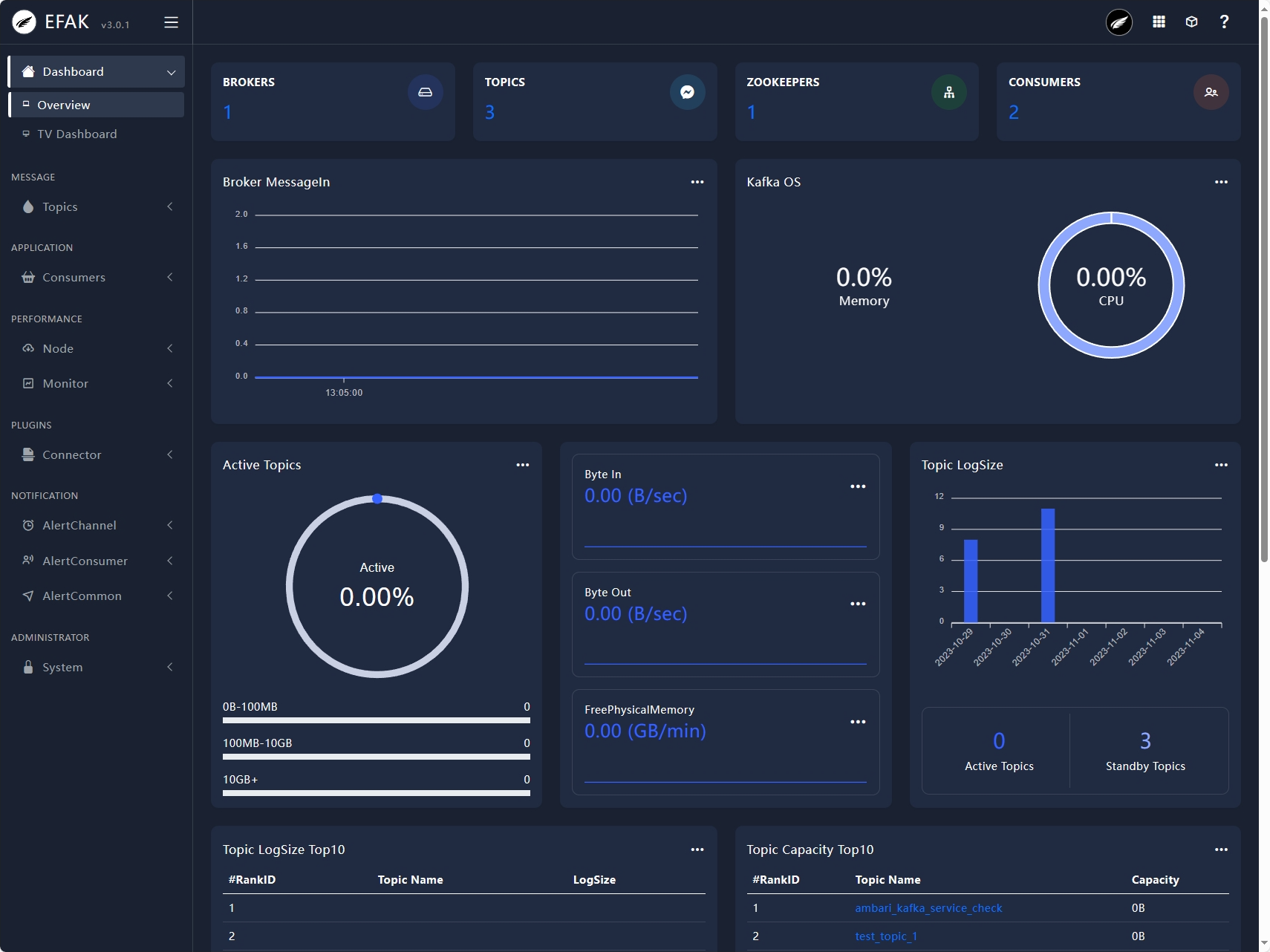
Task: Open the Connector sidebar item
Action: (97, 454)
